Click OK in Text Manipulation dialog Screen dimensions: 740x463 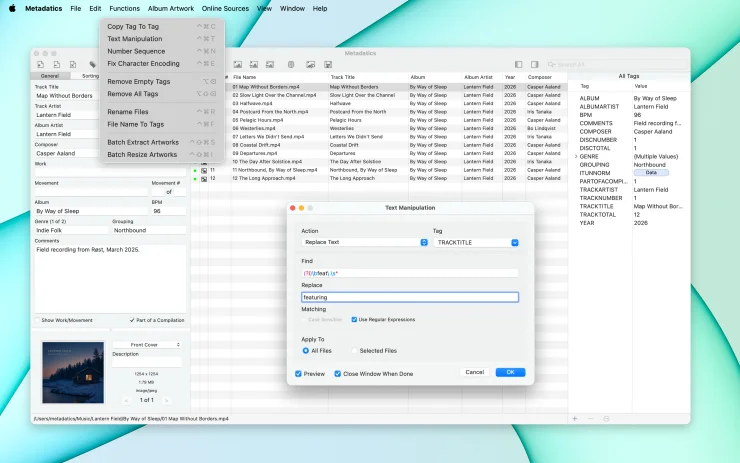click(510, 372)
